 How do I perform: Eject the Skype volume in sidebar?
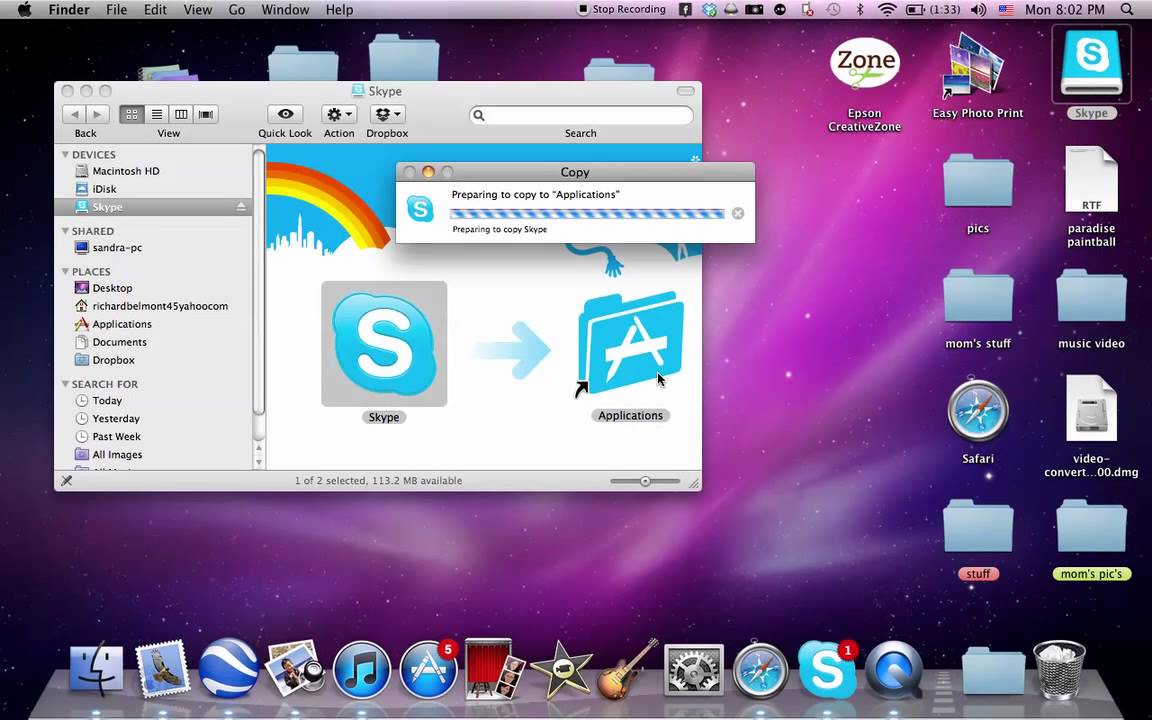point(241,207)
